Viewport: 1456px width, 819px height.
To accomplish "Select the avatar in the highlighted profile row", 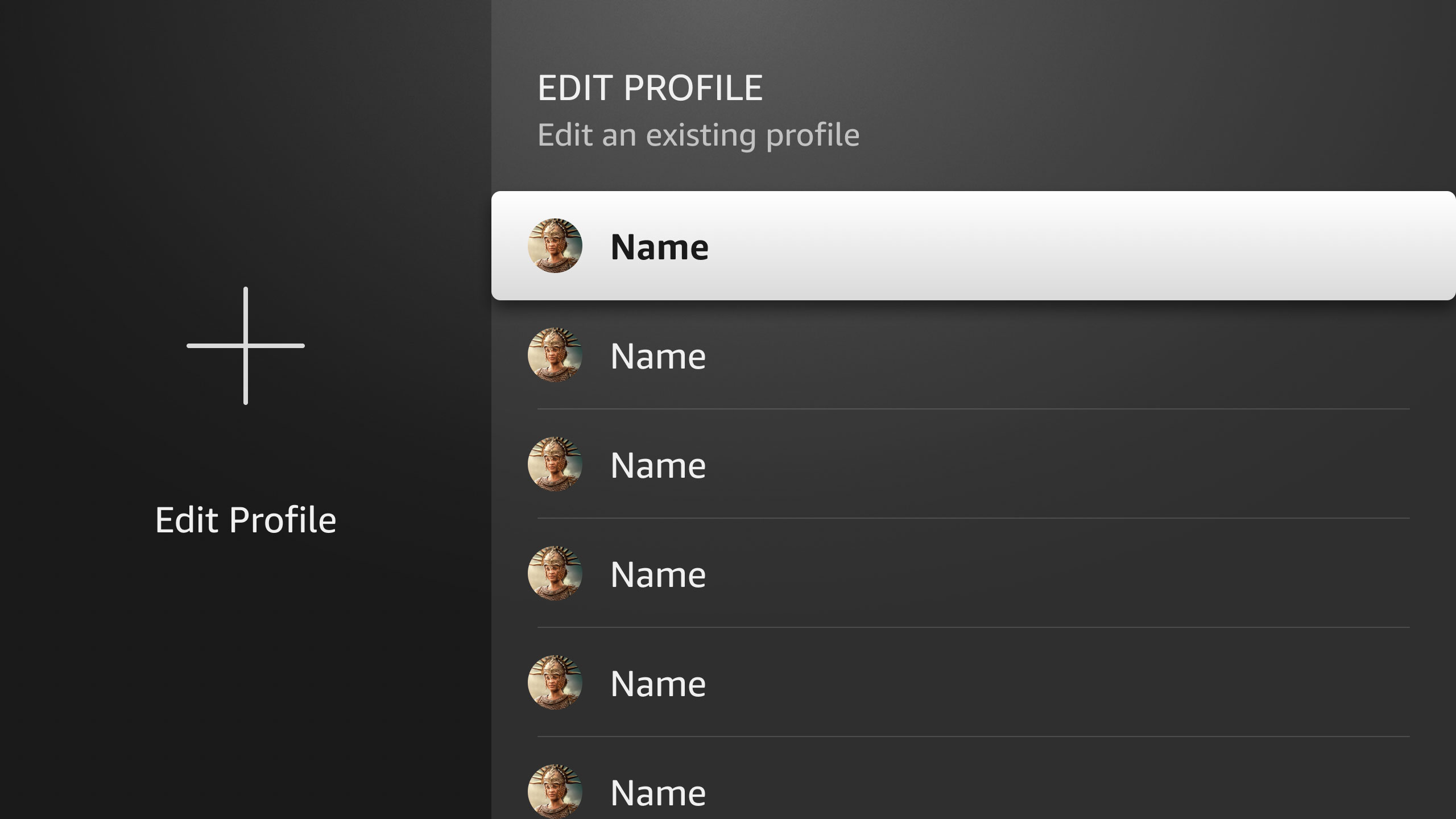I will (555, 246).
